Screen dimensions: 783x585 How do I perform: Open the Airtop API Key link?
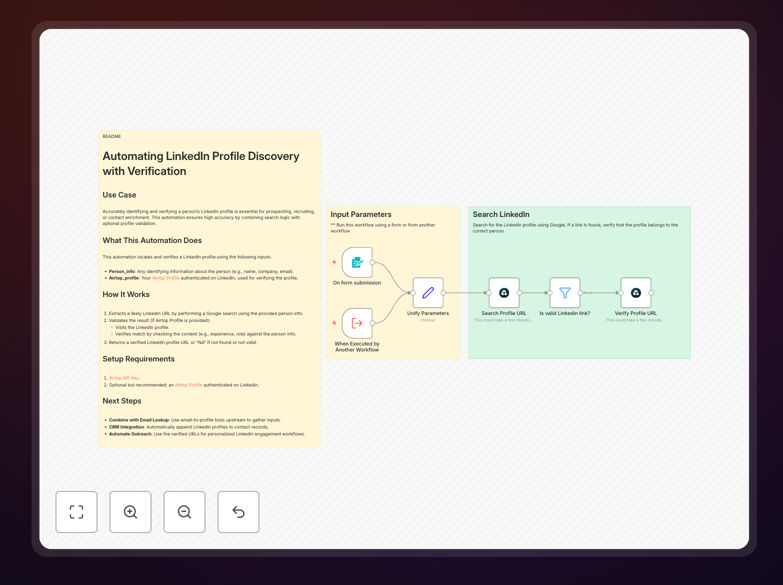click(x=124, y=378)
